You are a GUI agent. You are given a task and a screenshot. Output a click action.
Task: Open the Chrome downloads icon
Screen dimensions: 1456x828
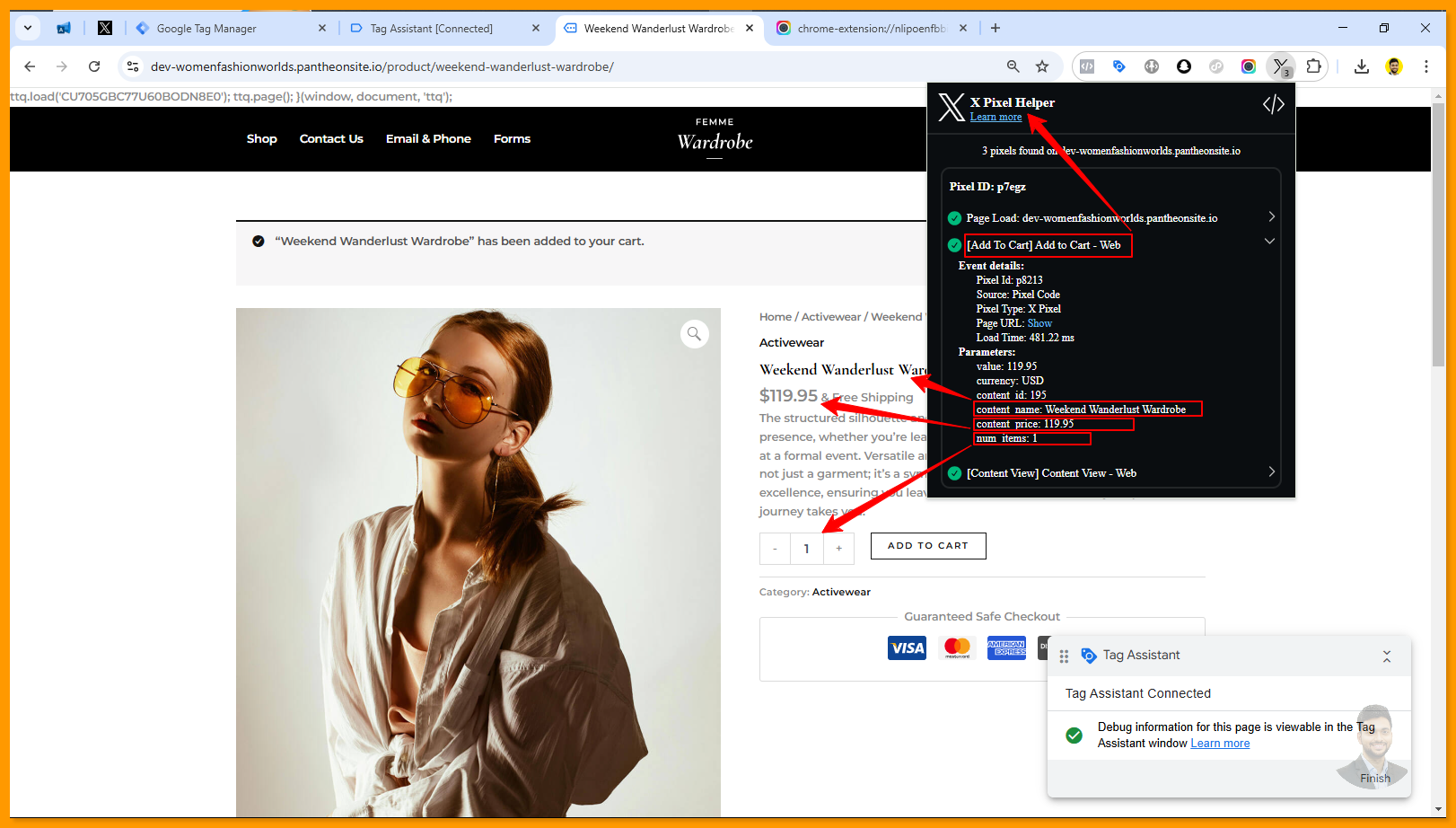click(1361, 66)
